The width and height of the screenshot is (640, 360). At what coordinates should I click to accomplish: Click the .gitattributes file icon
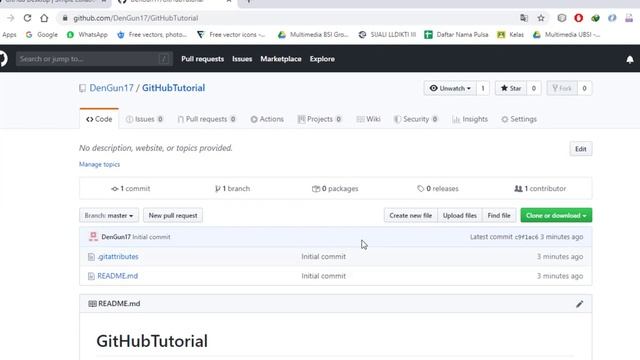91,257
